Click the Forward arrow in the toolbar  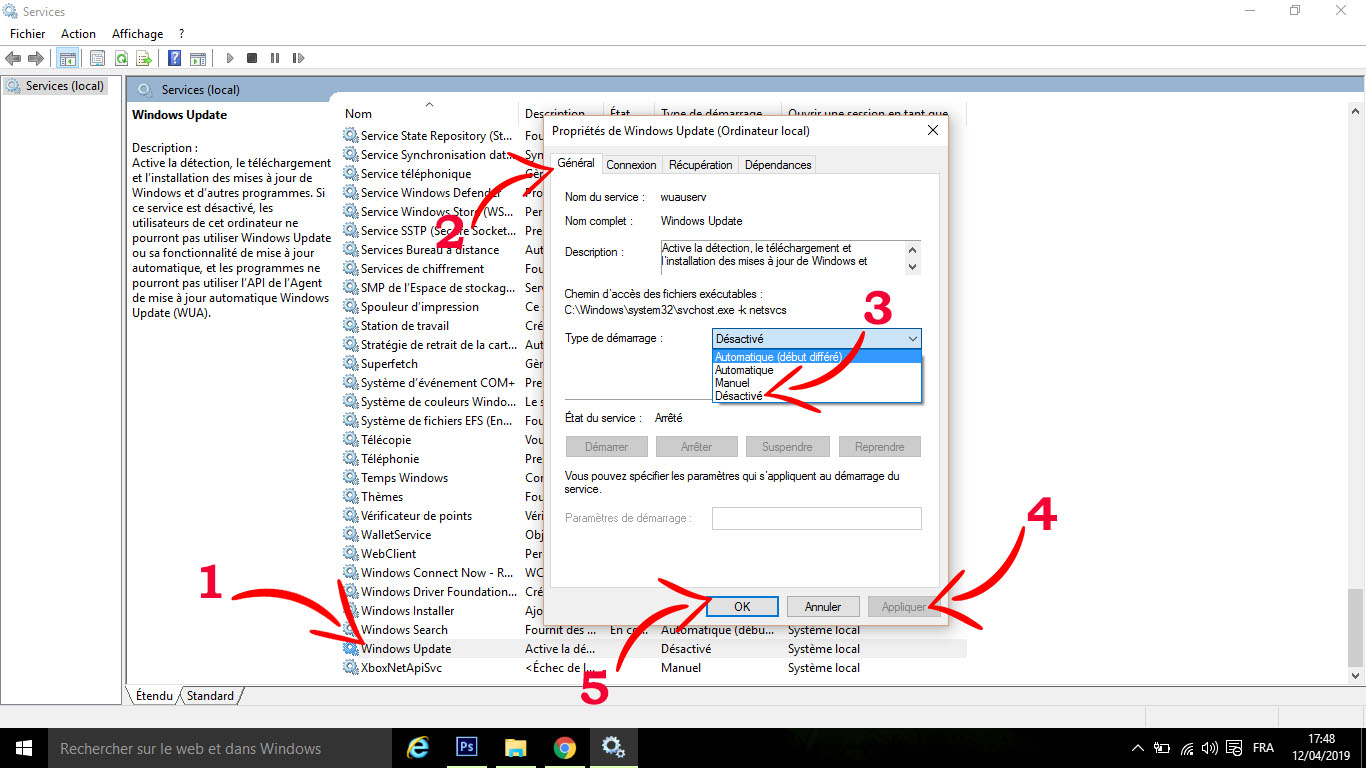pos(36,58)
